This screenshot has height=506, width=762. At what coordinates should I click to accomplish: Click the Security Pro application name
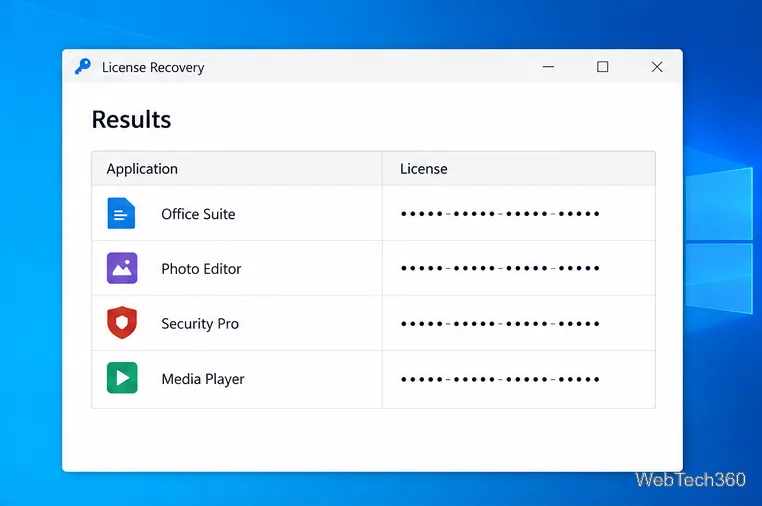click(x=200, y=324)
